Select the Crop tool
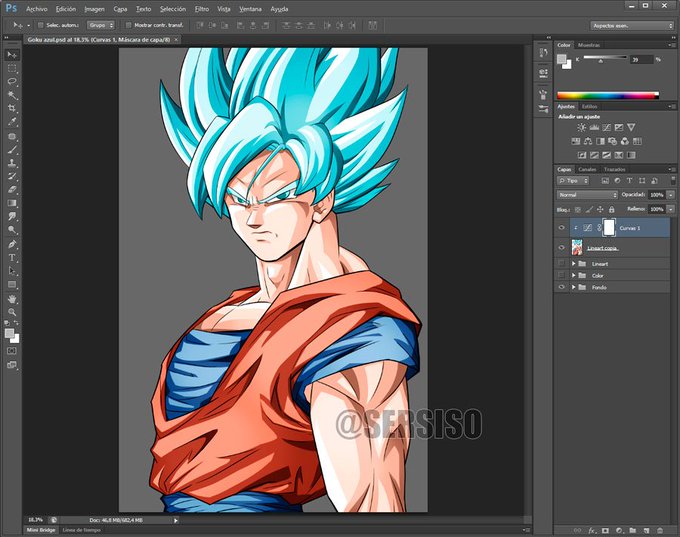680x537 pixels. [12, 108]
